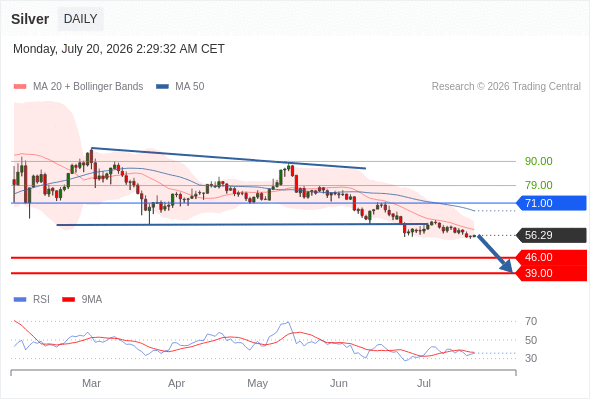590x400 pixels.
Task: Click the green 90.00 resistance label
Action: pos(538,161)
